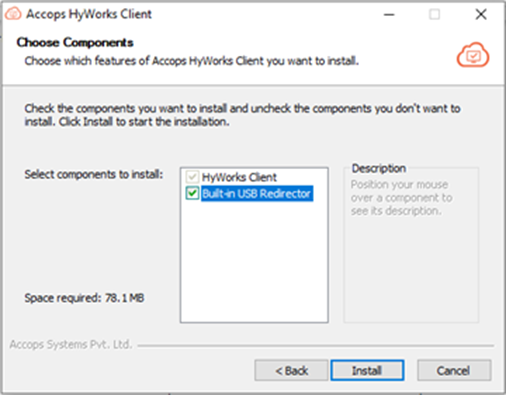Click the greyed HyWorks Client checkbox
This screenshot has height=395, width=506.
click(192, 177)
